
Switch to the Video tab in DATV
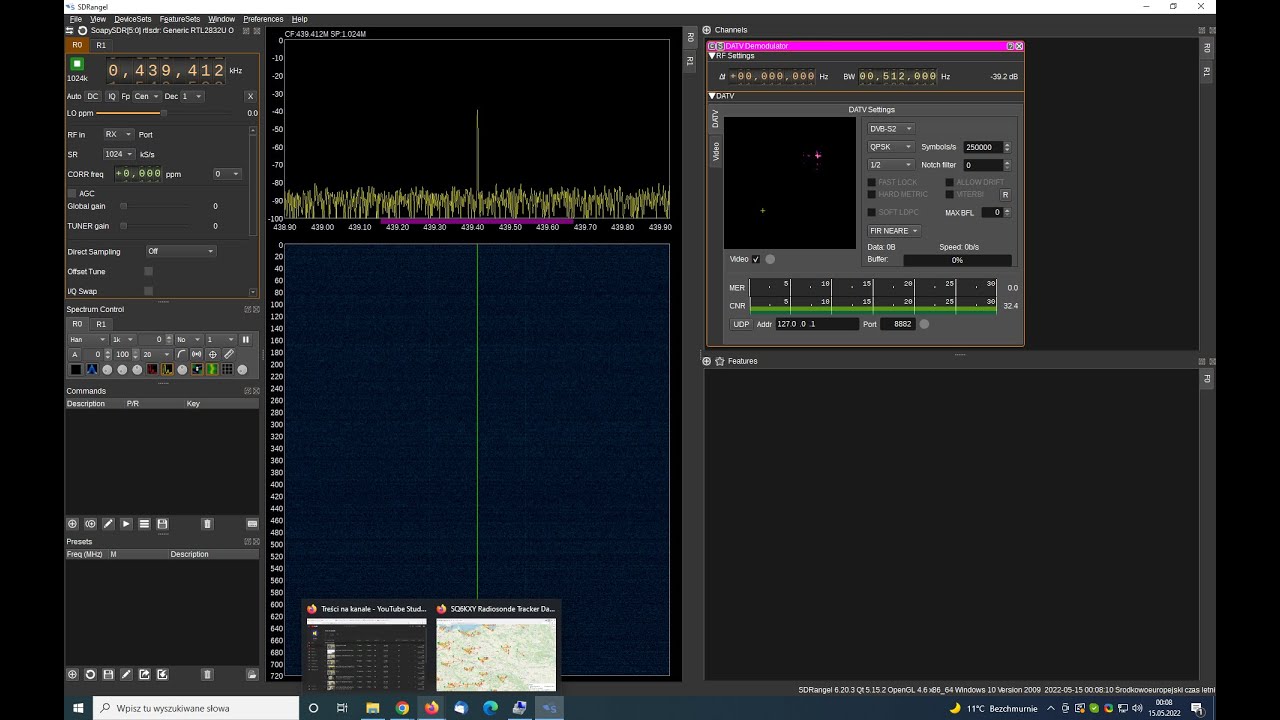coord(715,151)
